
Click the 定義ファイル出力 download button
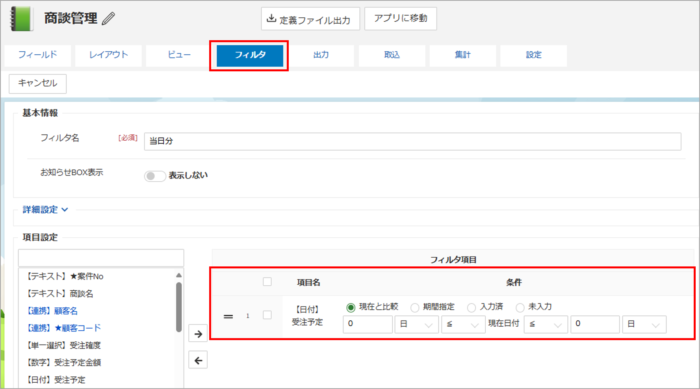pos(310,19)
